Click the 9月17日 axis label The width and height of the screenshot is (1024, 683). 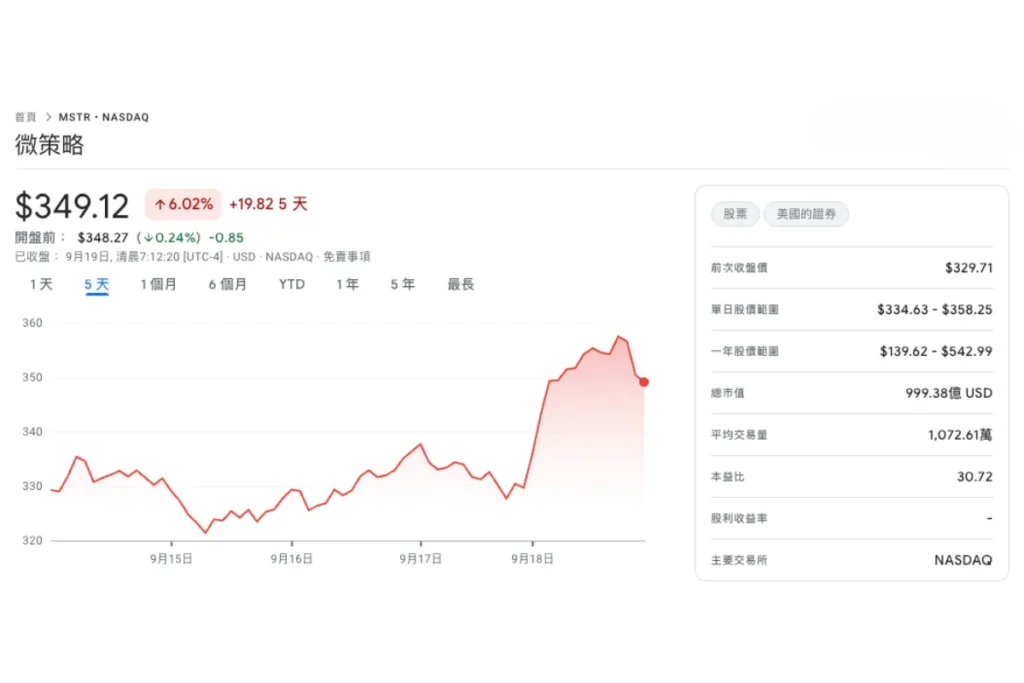[421, 559]
